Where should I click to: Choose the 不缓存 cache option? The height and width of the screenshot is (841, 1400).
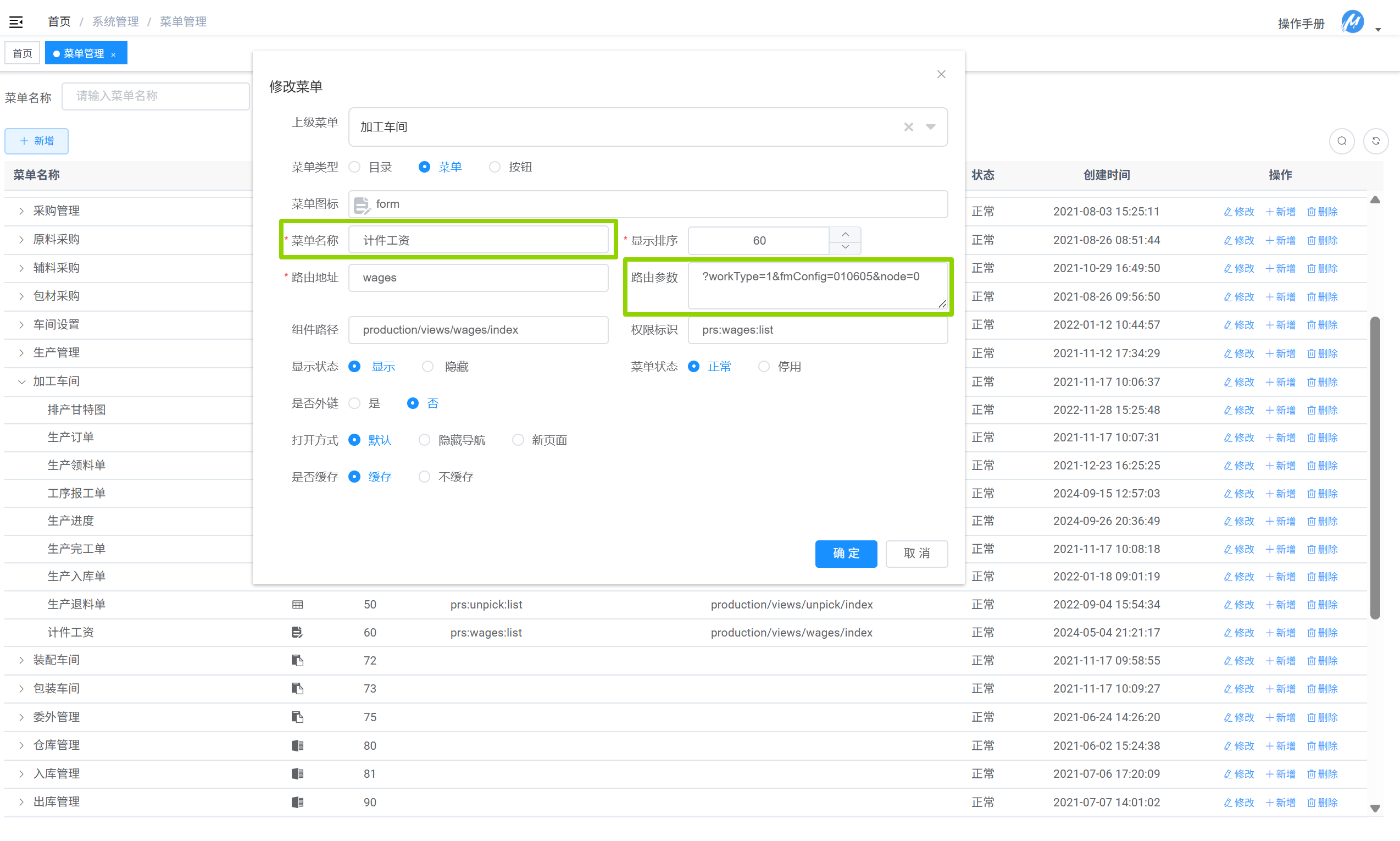pos(424,477)
